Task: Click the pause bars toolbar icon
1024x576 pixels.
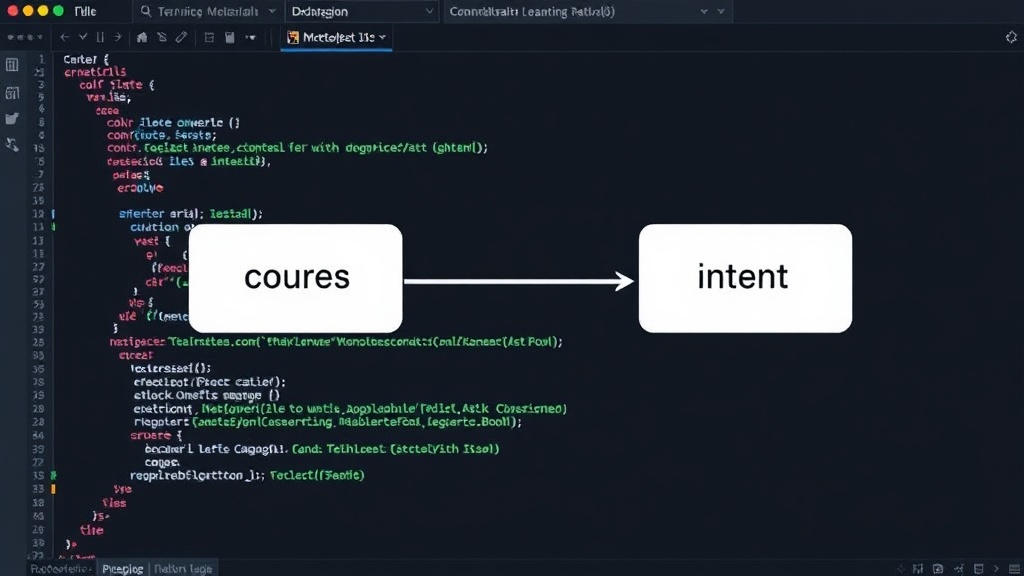Action: 100,37
